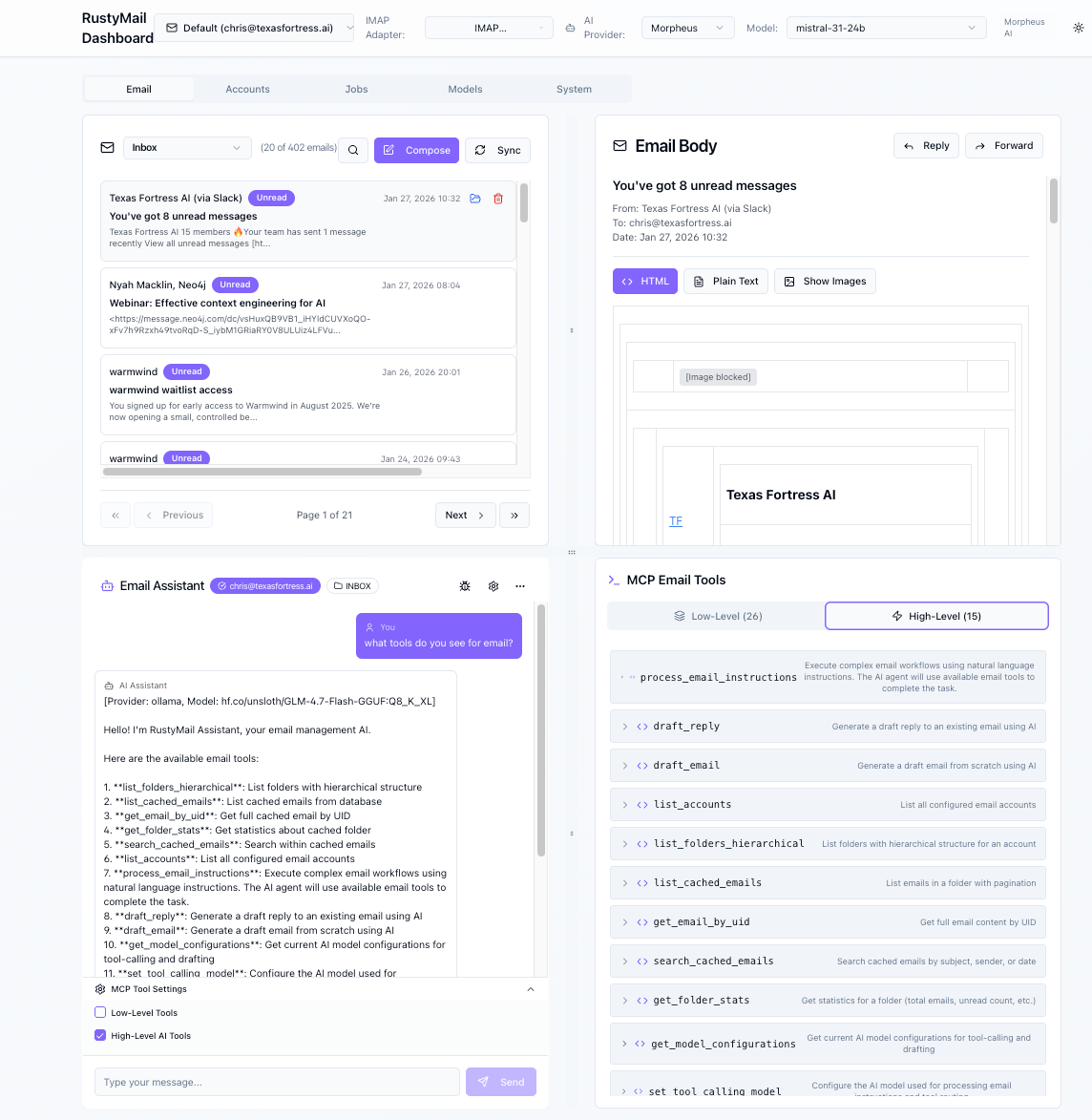Click the Sync button
The height and width of the screenshot is (1120, 1092).
[497, 150]
